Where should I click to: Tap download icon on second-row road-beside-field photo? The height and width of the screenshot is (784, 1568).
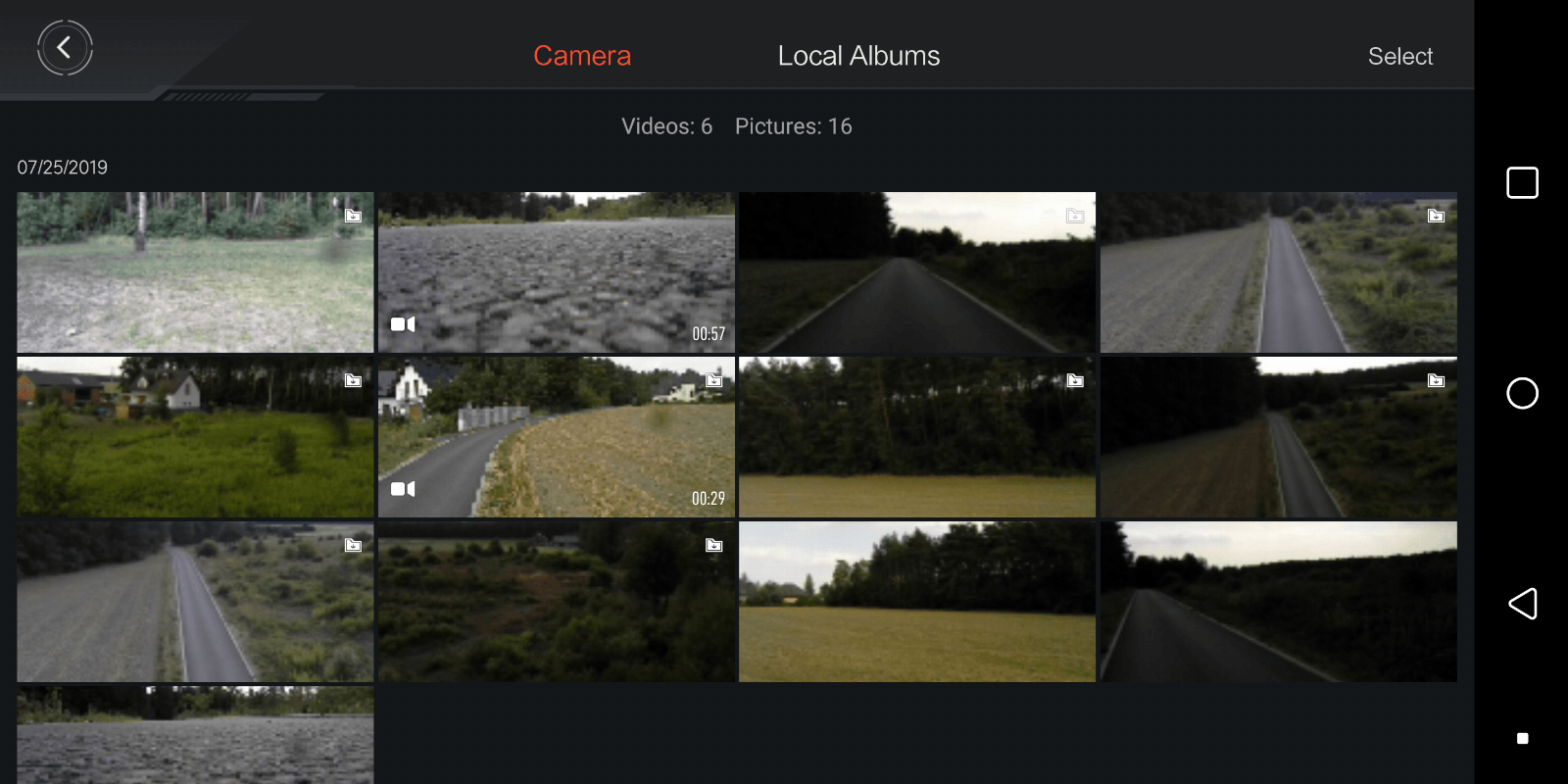tap(1436, 380)
